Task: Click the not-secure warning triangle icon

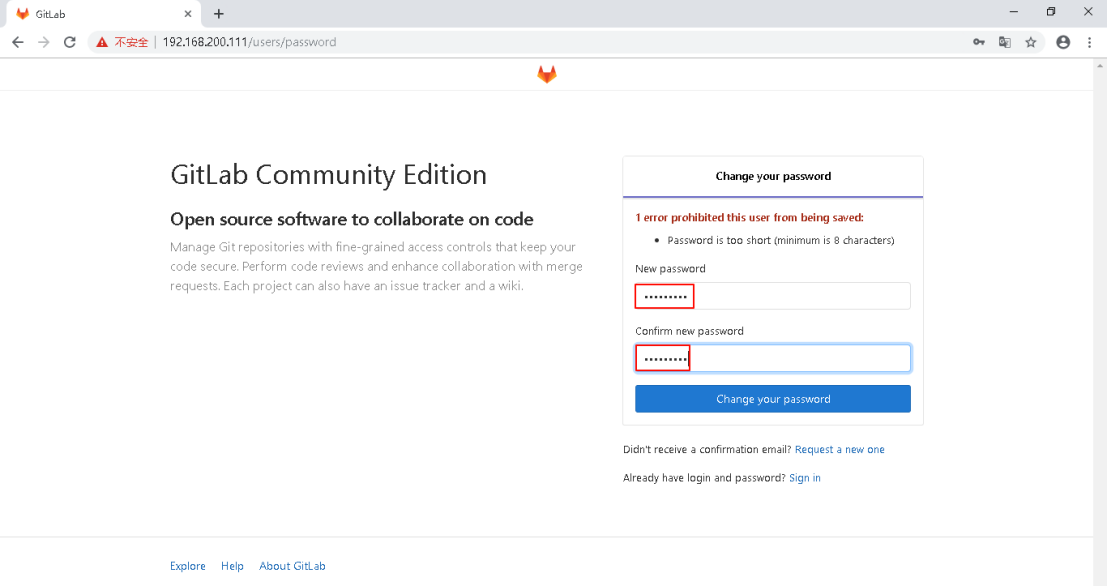Action: [102, 42]
